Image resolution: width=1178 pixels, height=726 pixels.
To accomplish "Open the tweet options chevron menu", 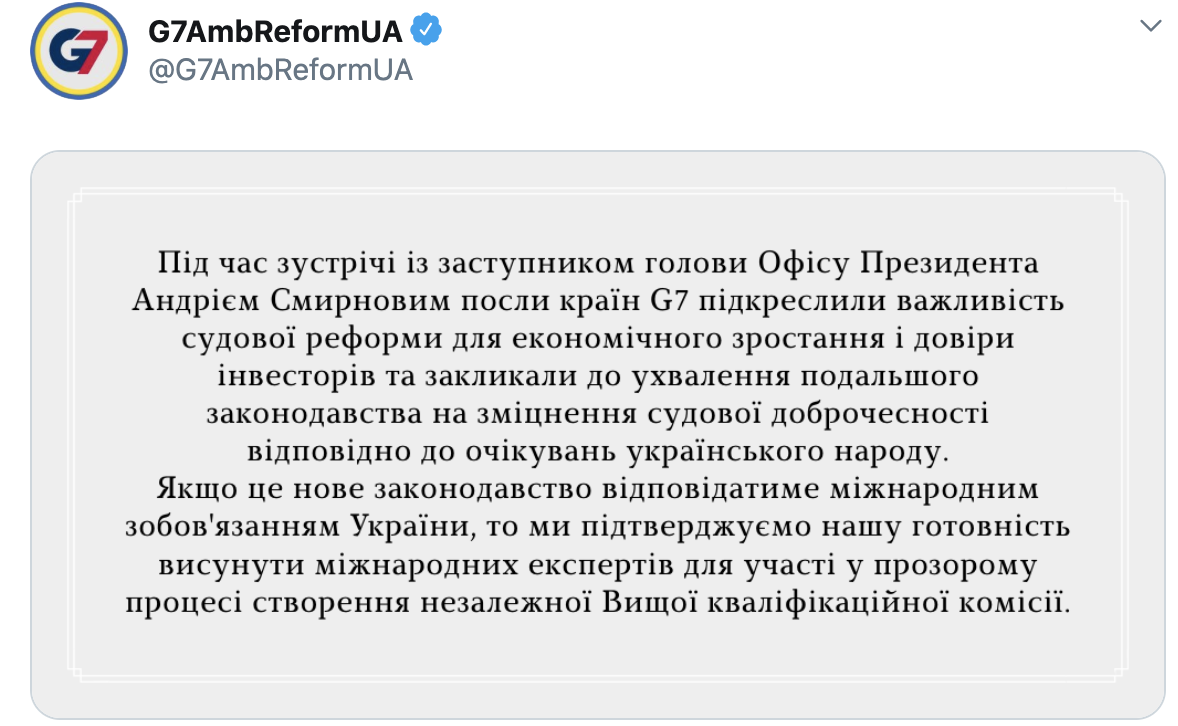I will pyautogui.click(x=1150, y=26).
